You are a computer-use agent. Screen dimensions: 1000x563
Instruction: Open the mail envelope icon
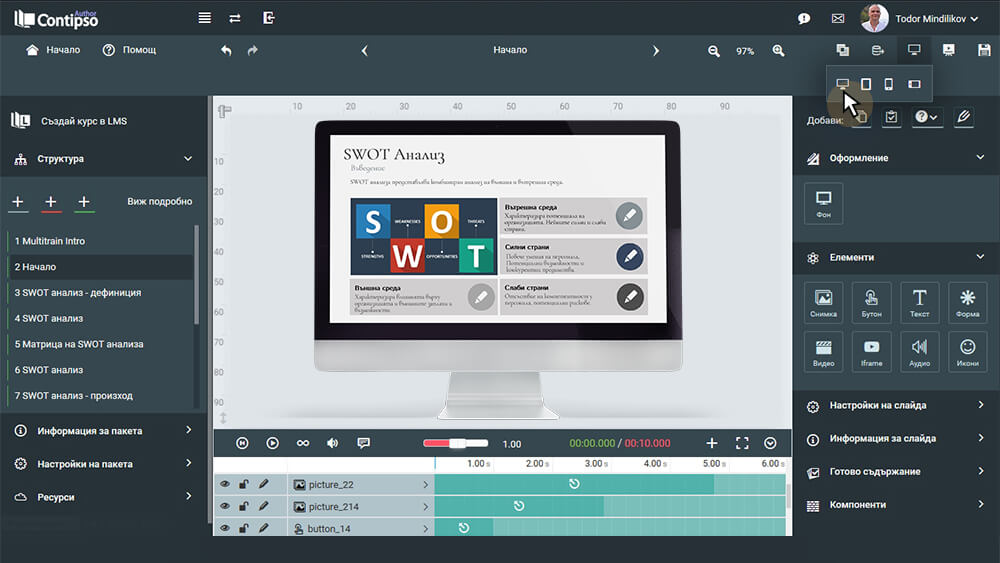pos(838,18)
